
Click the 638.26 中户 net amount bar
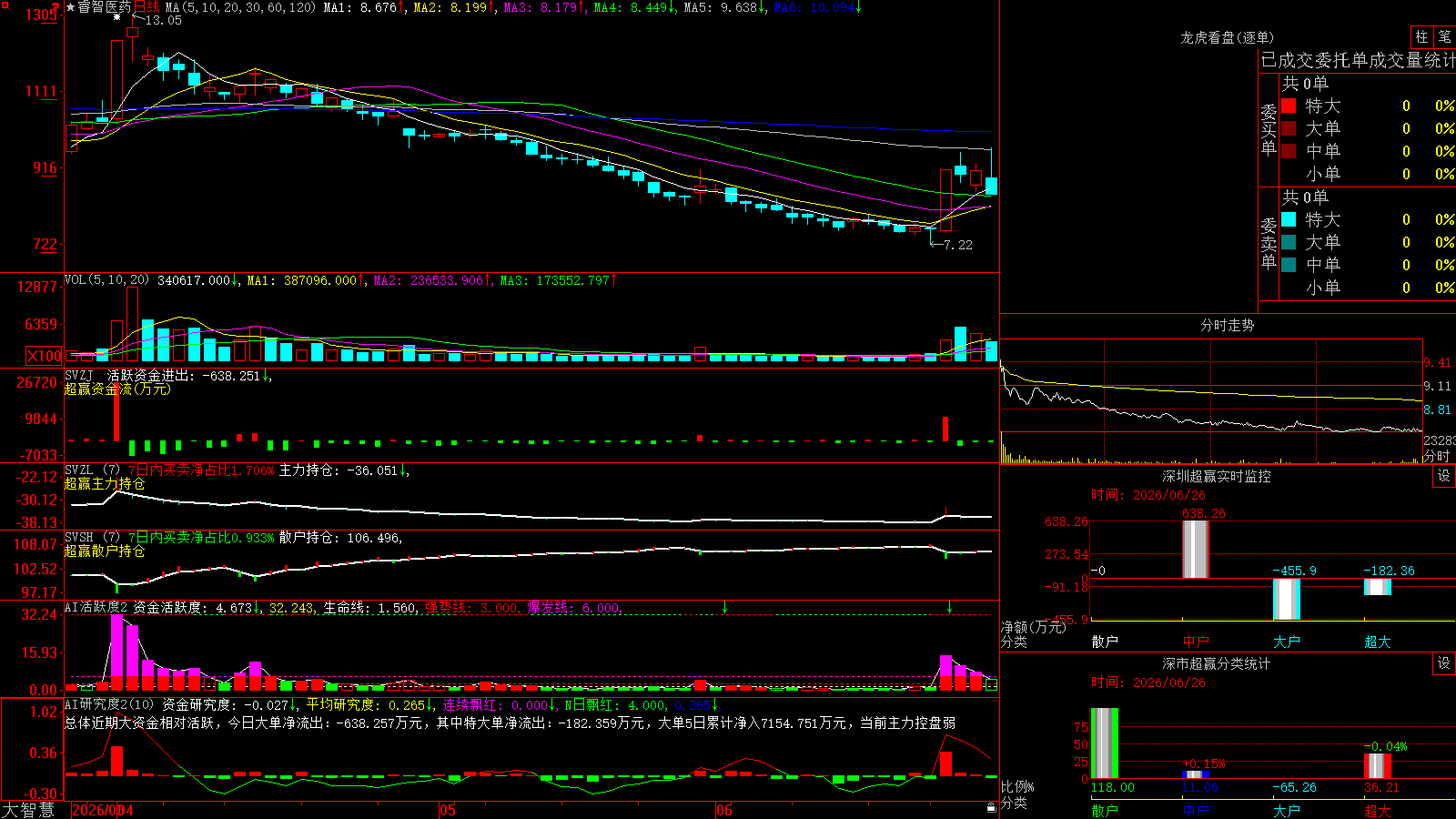point(1196,549)
